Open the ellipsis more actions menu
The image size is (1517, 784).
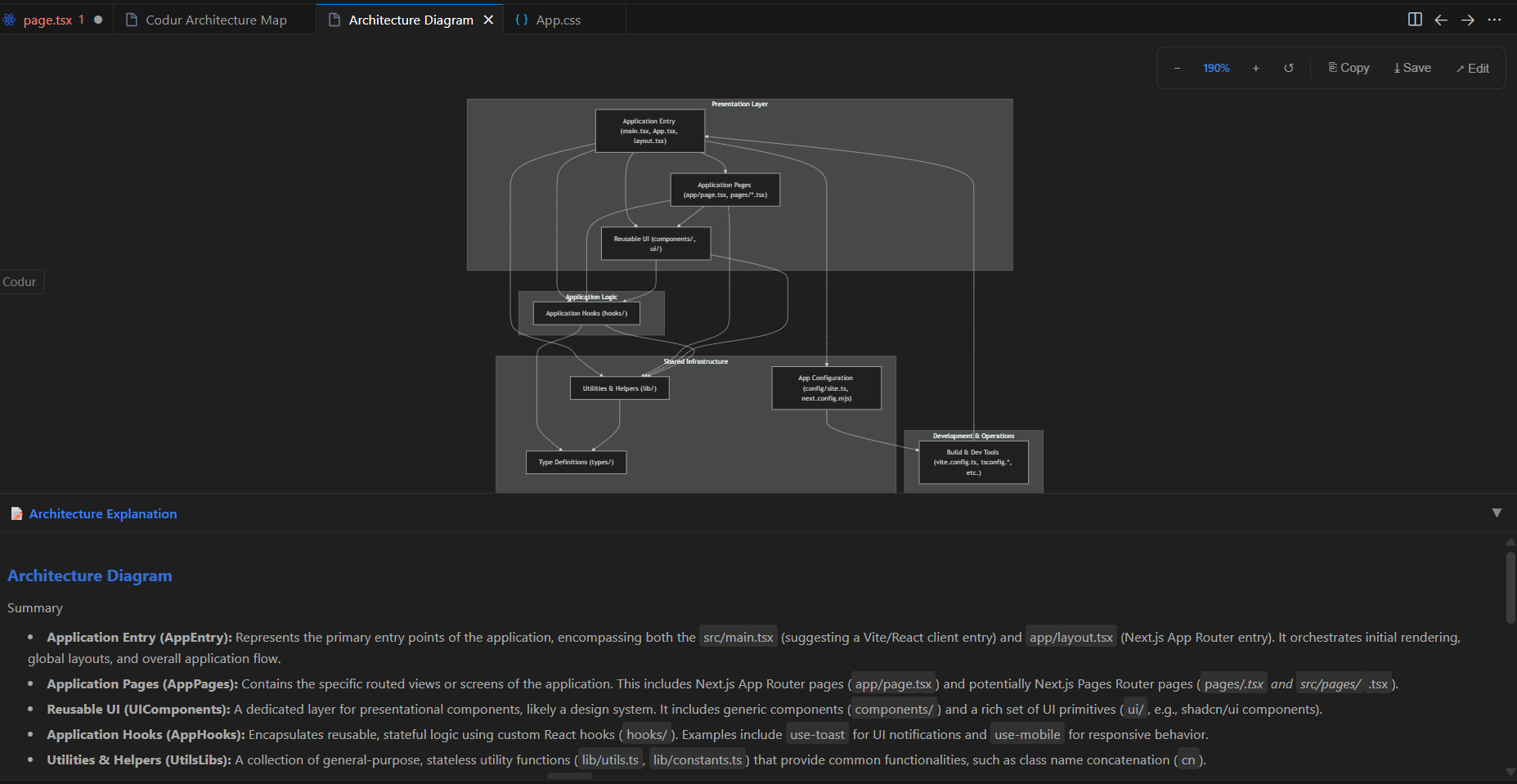tap(1495, 19)
